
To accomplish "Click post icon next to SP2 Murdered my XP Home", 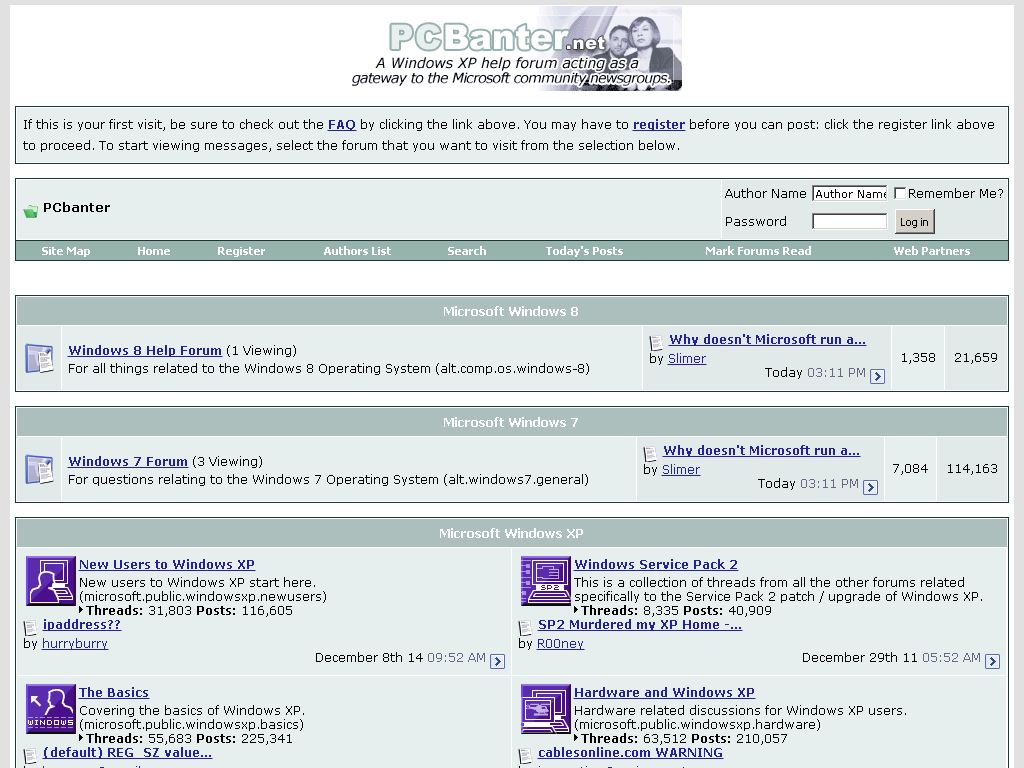I will [525, 628].
